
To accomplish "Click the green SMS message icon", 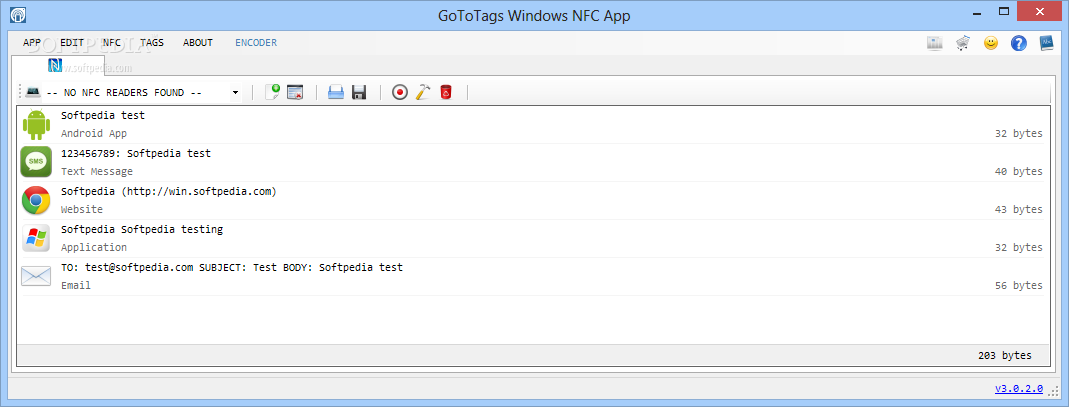I will [x=36, y=162].
